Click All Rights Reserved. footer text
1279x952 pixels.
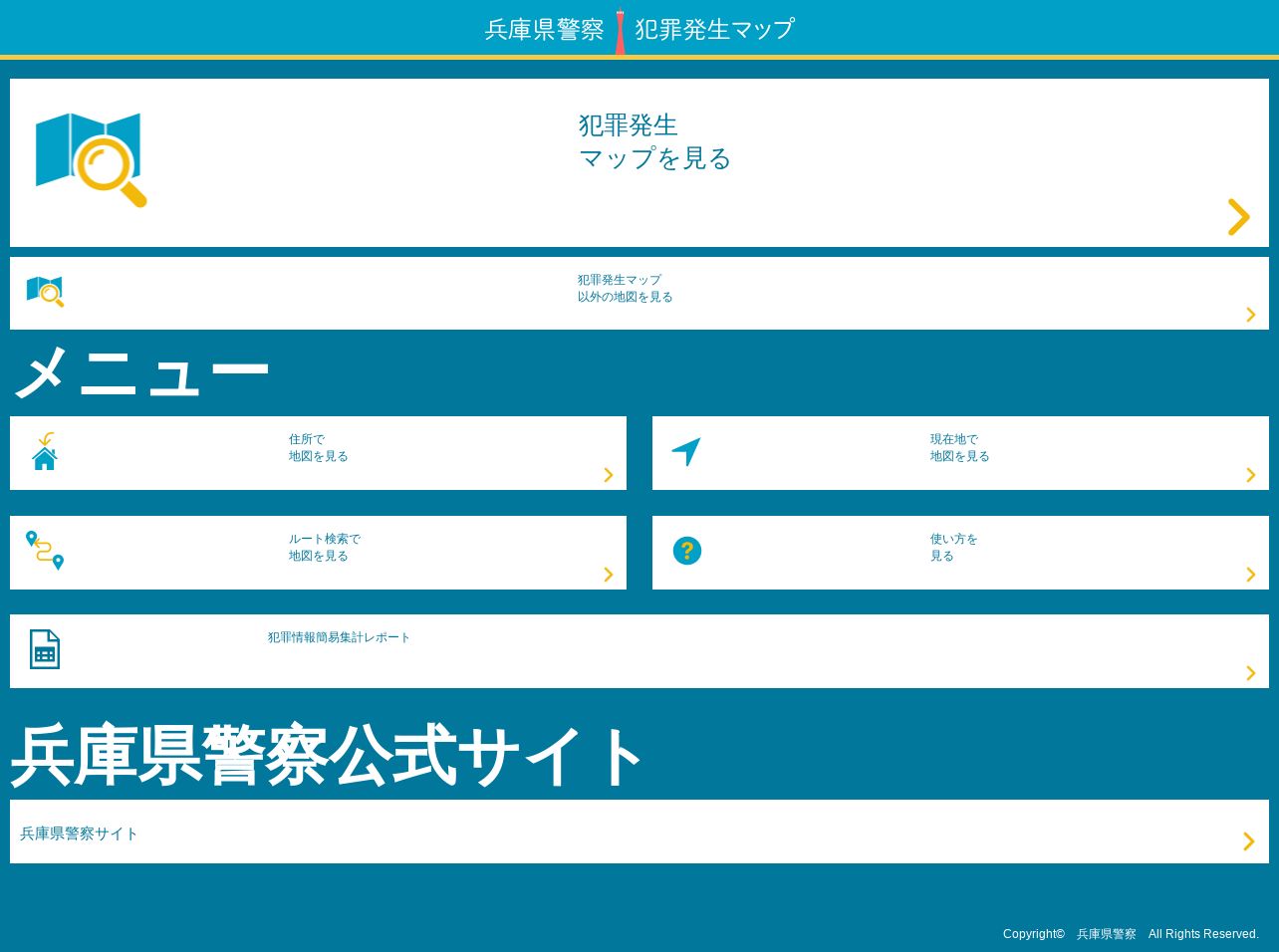tap(1203, 934)
